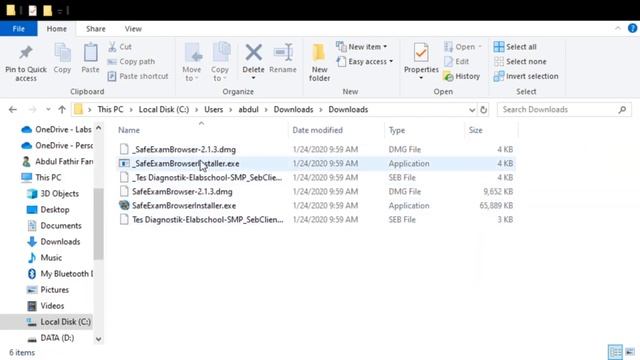Click Copy path in Clipboard group
Viewport: 640px width, 360px height.
click(x=131, y=62)
